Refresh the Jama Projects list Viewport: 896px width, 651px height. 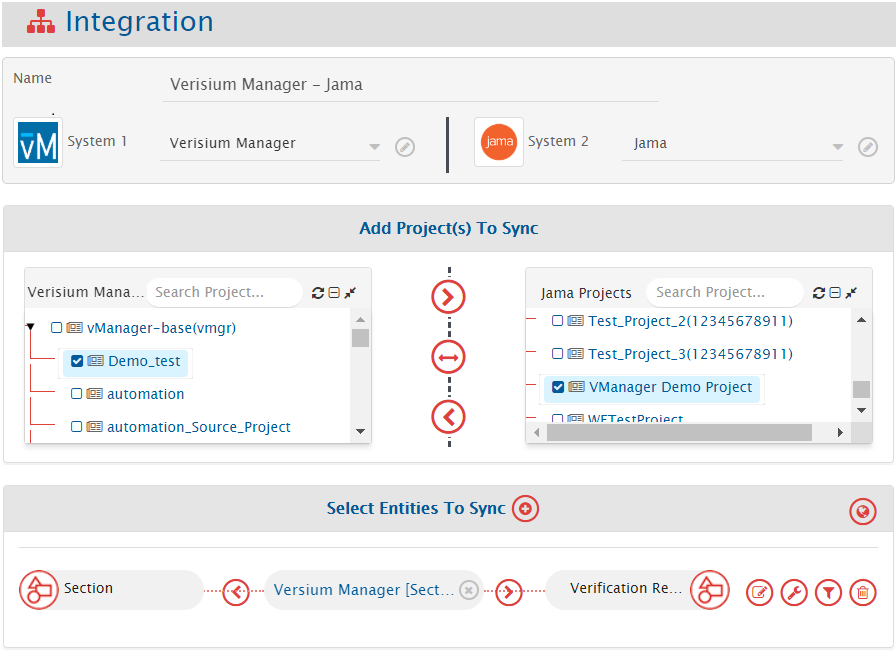[819, 293]
